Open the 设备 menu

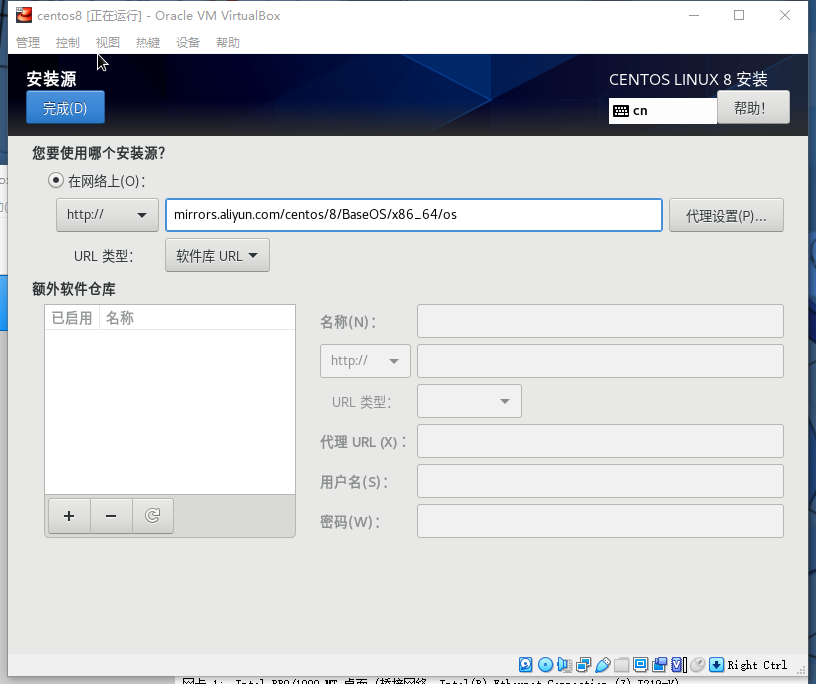pyautogui.click(x=188, y=43)
